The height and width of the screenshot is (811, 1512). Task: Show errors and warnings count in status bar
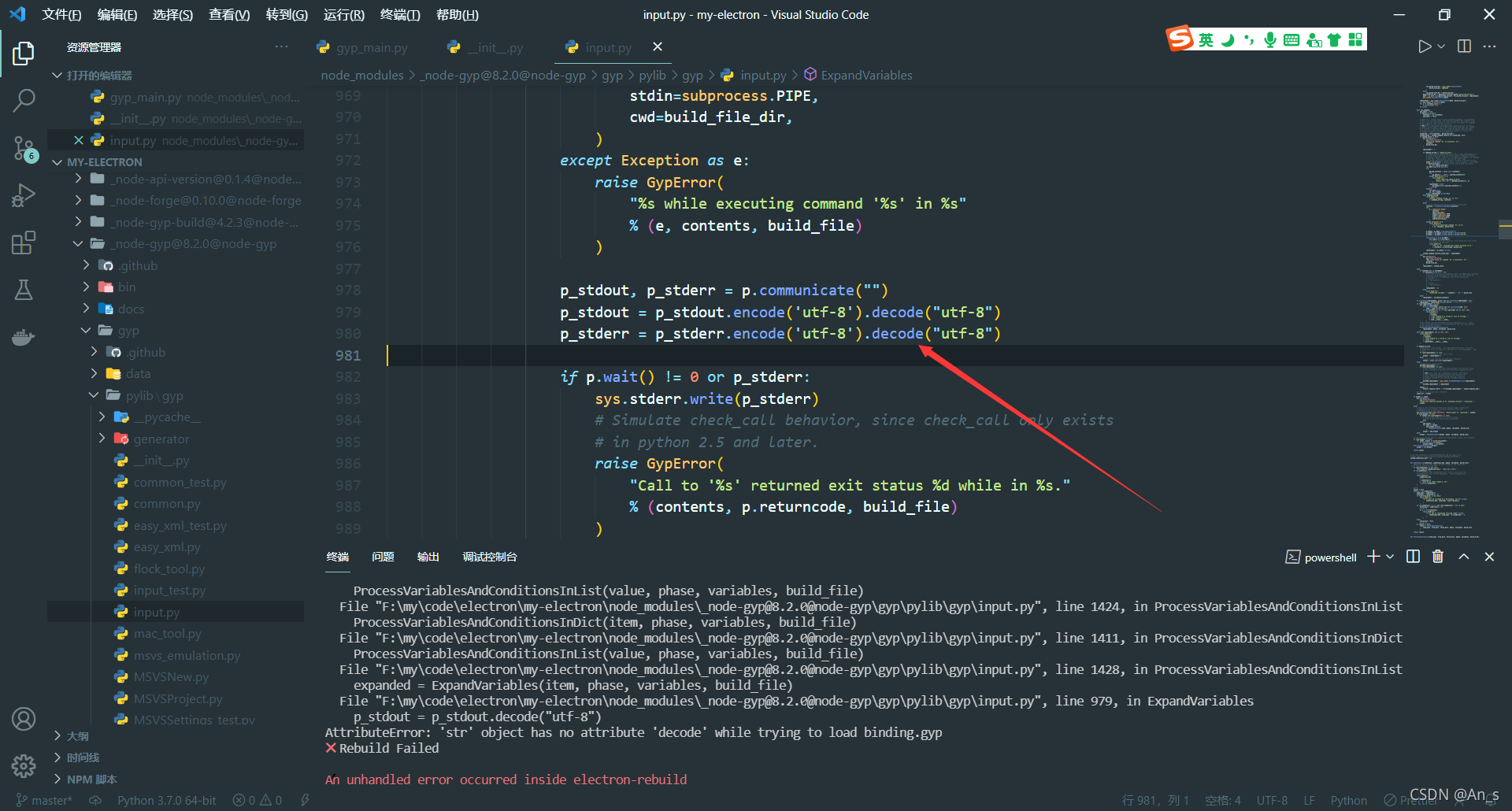[258, 800]
